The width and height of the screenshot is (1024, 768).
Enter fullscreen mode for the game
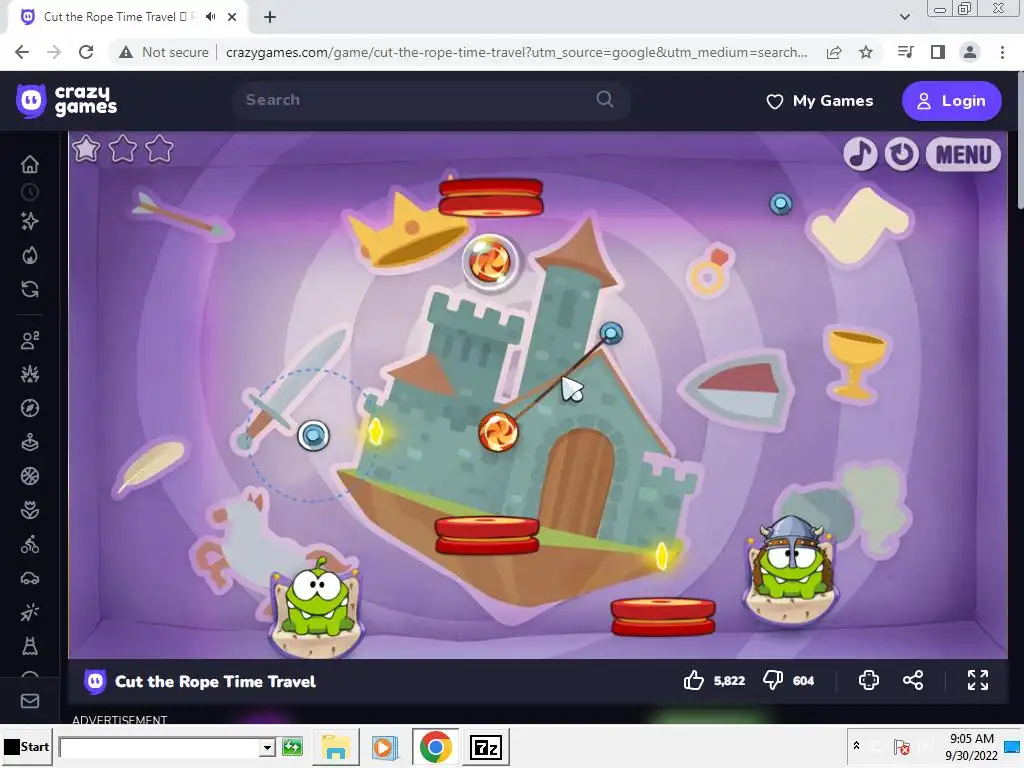point(978,680)
